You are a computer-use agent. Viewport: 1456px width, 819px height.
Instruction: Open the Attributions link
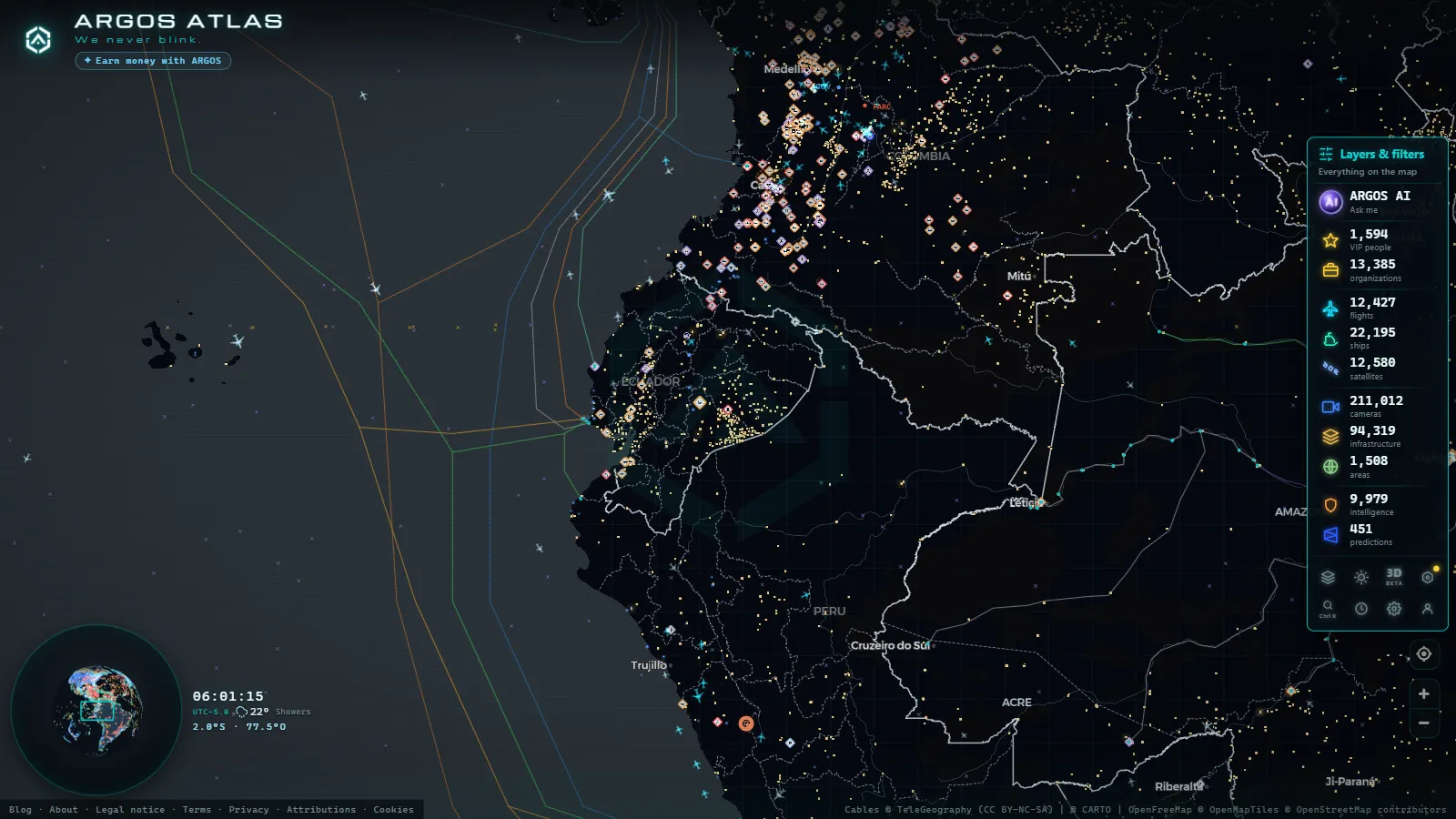[321, 810]
